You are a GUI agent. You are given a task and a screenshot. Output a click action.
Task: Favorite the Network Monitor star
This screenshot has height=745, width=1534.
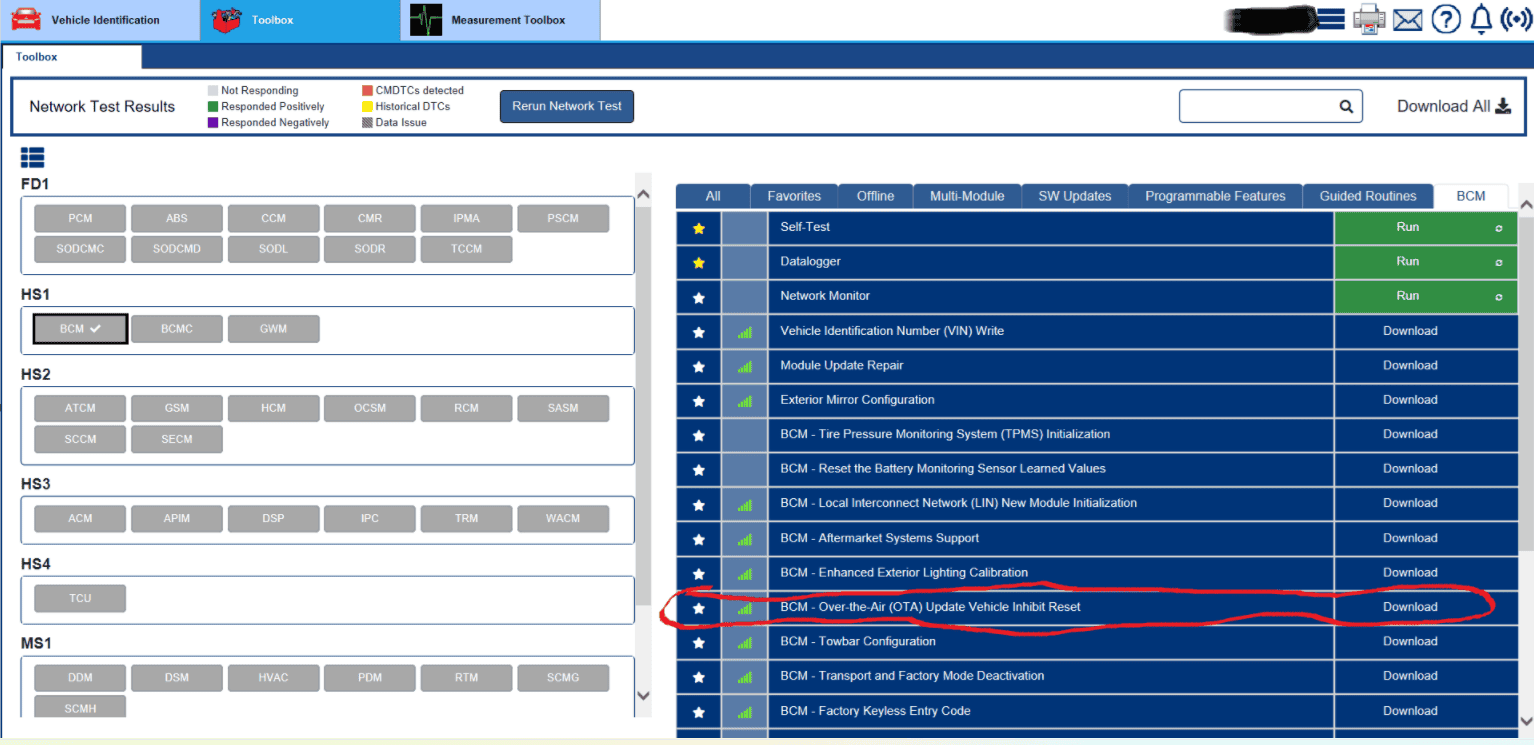699,297
